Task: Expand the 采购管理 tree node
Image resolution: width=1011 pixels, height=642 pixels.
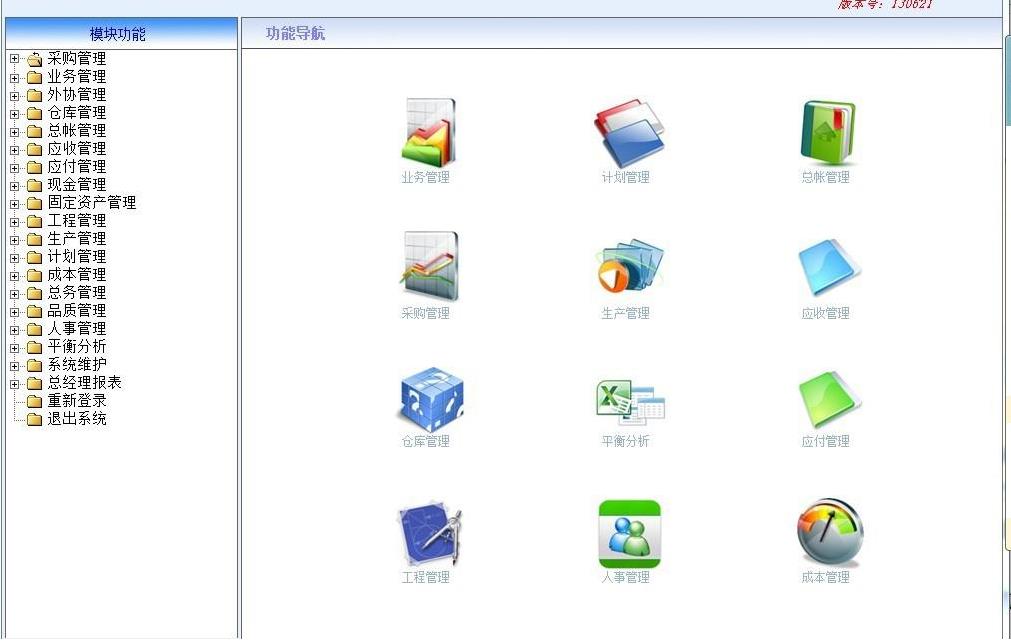Action: pos(14,59)
